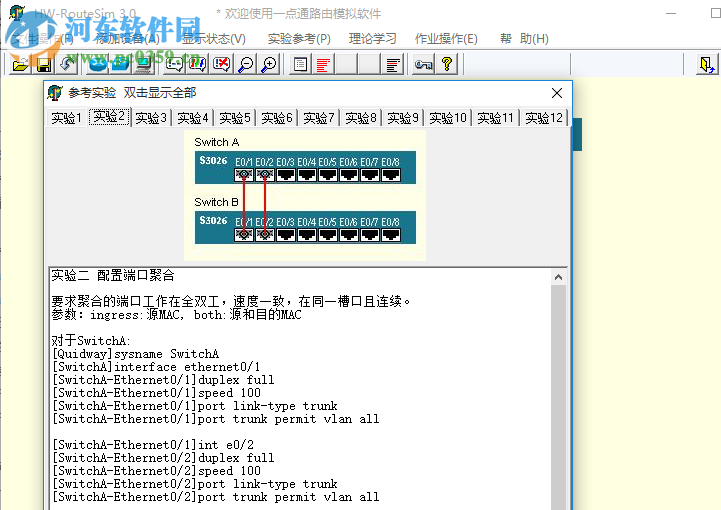This screenshot has width=721, height=510.
Task: Select the 实验2 tab
Action: point(109,116)
